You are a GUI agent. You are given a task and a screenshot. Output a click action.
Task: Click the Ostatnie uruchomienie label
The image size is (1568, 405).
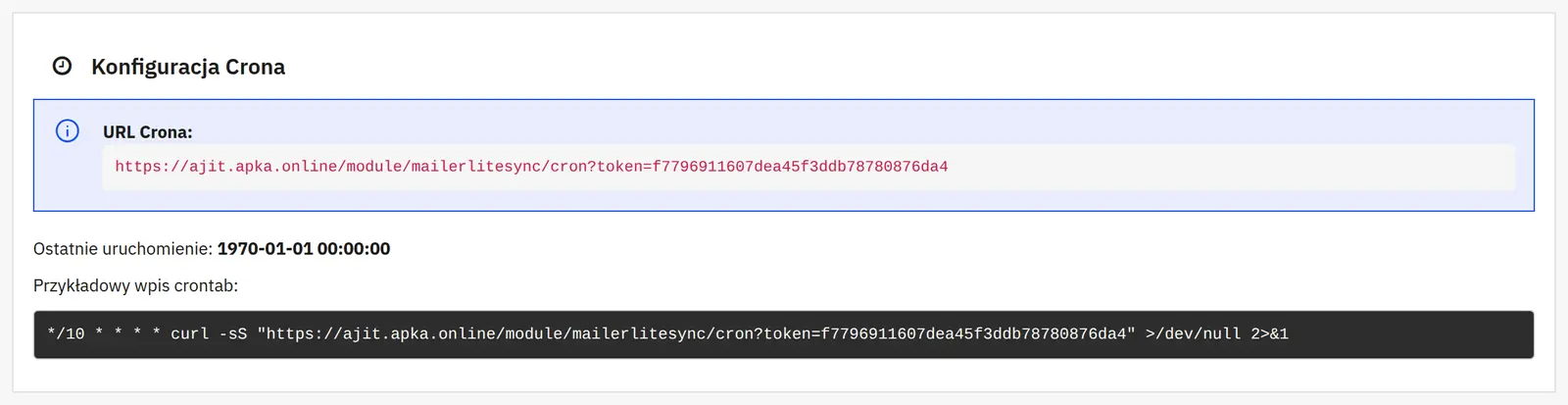[122, 249]
